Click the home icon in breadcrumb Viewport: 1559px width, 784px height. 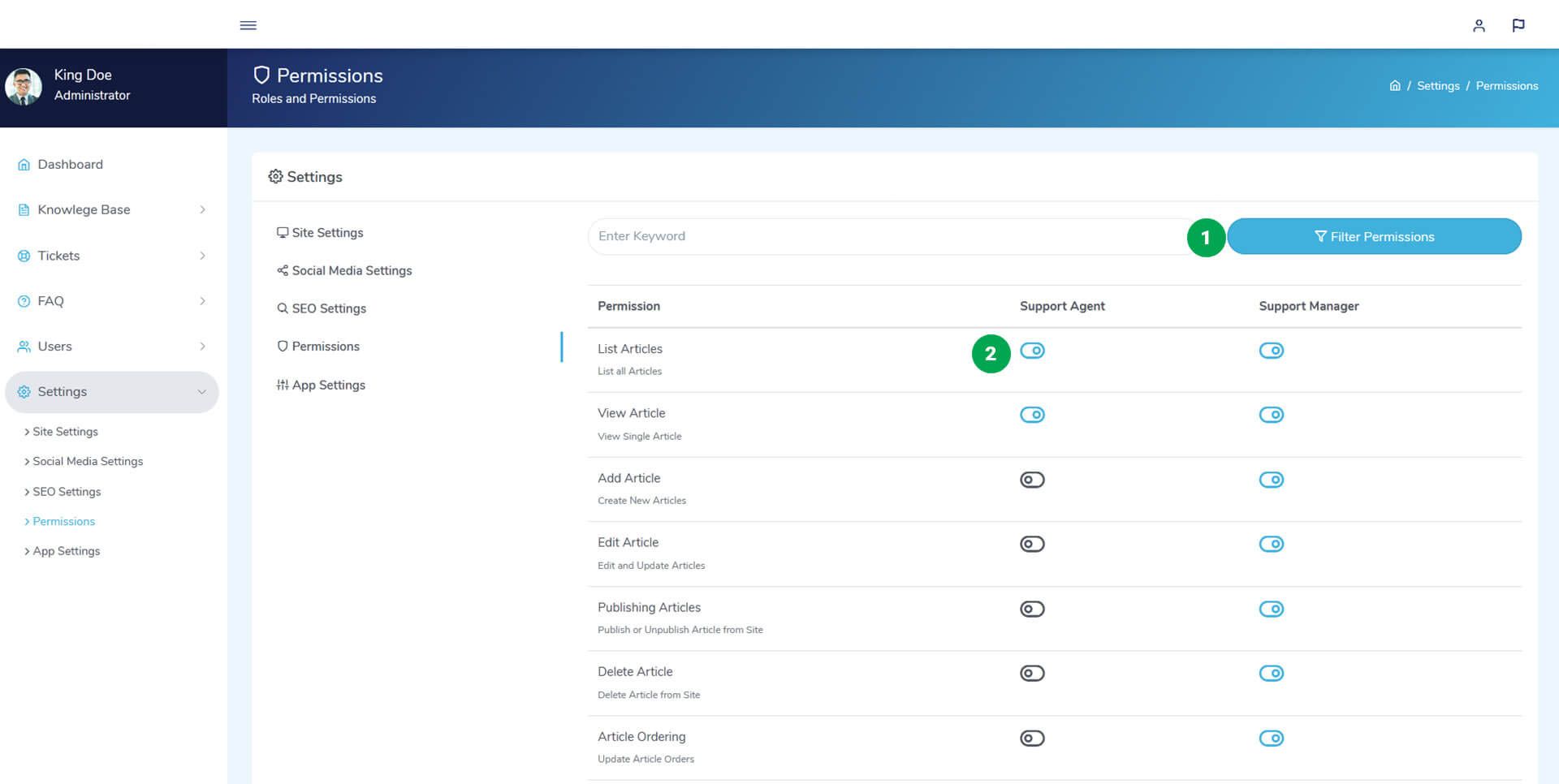click(x=1394, y=86)
